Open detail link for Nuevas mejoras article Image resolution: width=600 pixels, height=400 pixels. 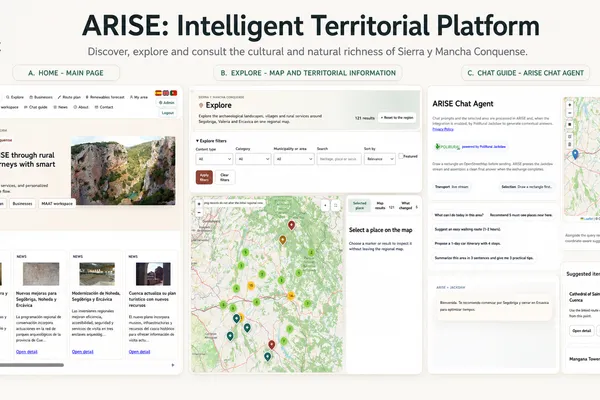26,352
